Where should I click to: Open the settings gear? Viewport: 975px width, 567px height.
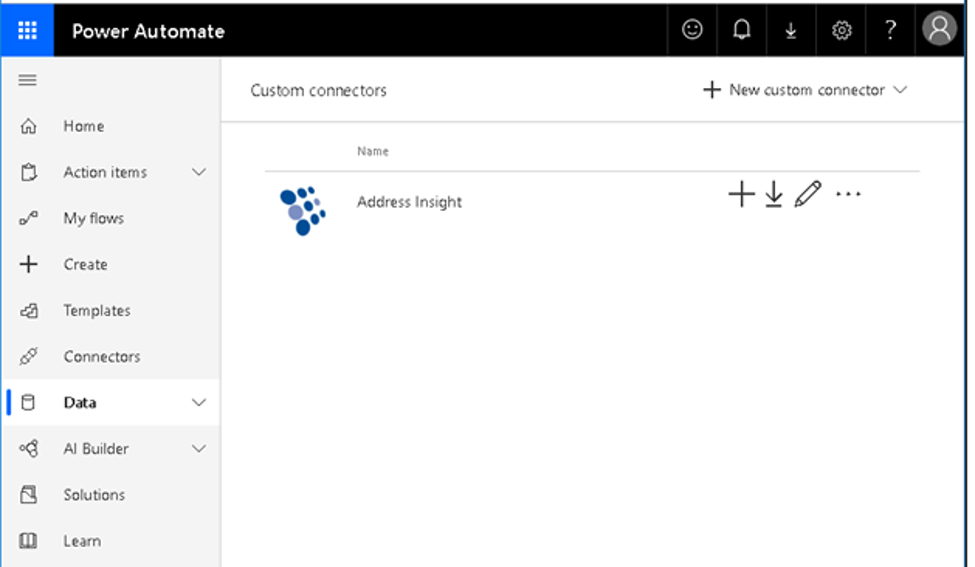click(841, 30)
